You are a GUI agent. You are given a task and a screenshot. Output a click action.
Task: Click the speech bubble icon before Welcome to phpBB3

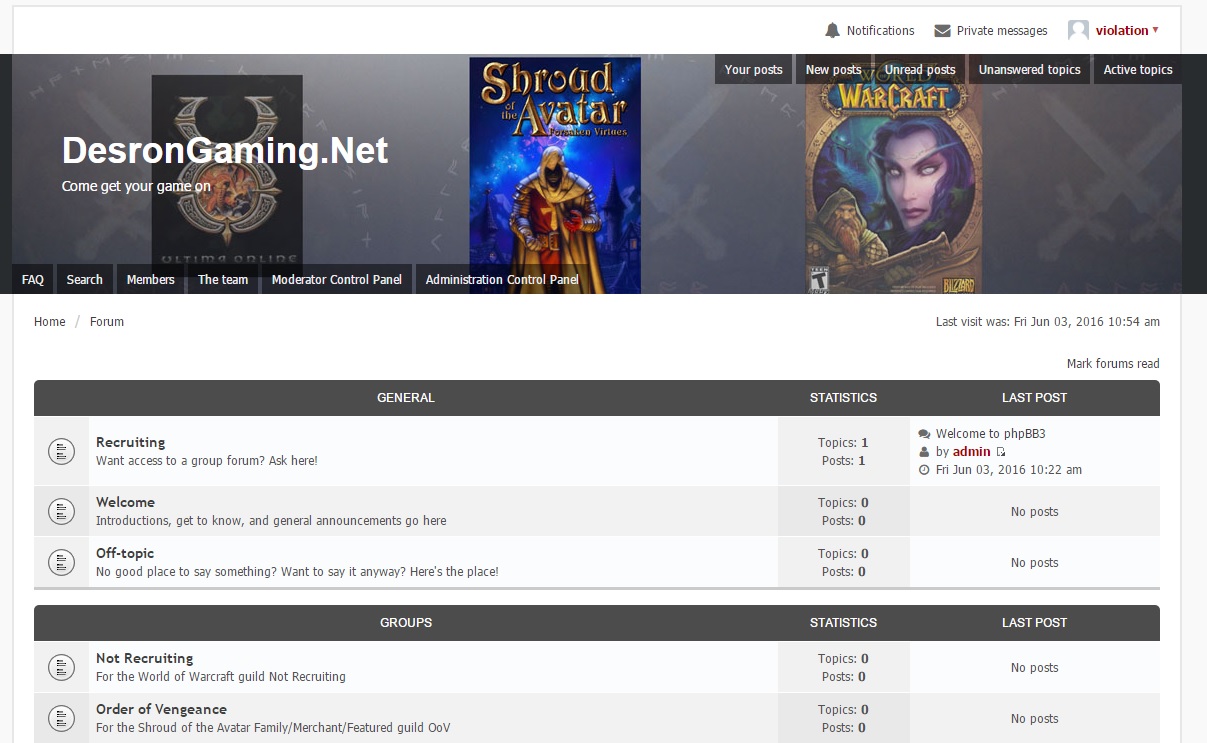[924, 434]
